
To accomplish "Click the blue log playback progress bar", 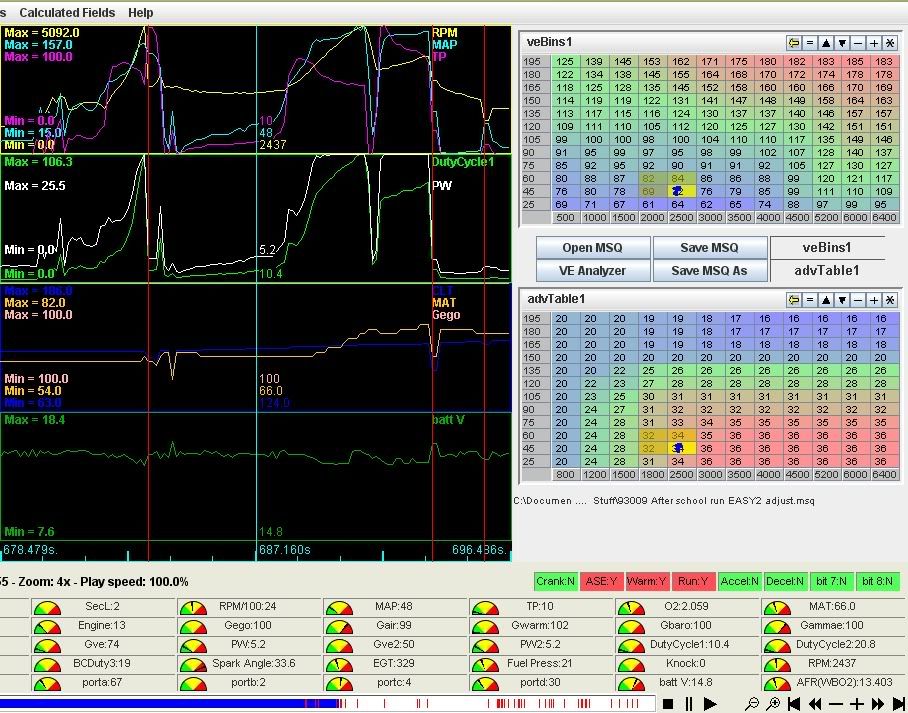I will click(170, 704).
